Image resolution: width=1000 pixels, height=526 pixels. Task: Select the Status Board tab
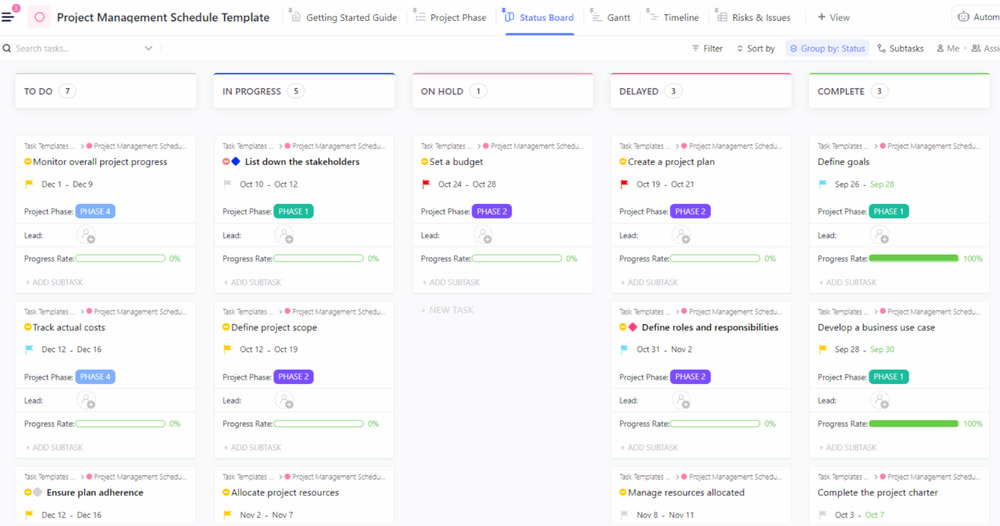tap(540, 17)
